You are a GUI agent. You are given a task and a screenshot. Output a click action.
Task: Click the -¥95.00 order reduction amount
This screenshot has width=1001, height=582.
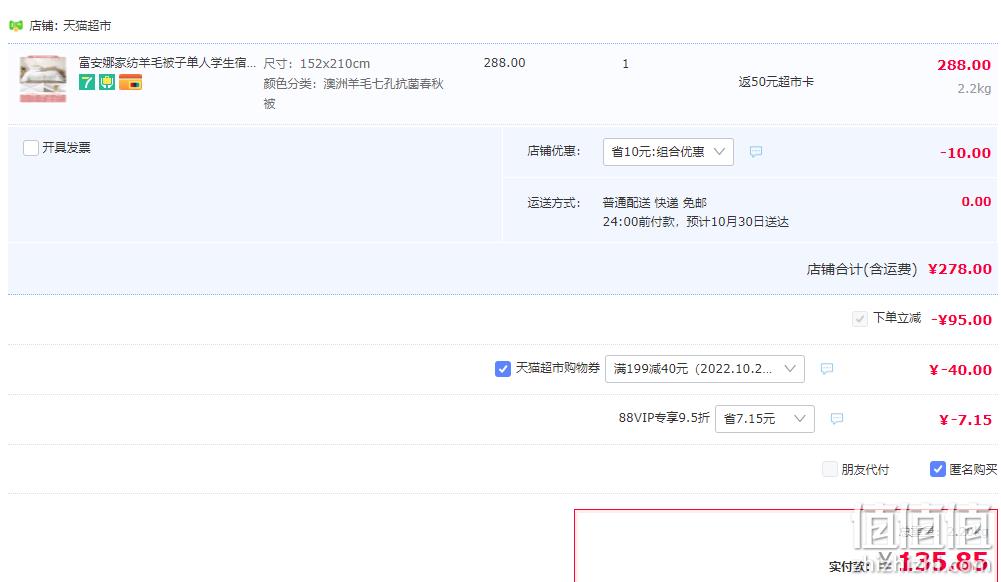coord(961,320)
